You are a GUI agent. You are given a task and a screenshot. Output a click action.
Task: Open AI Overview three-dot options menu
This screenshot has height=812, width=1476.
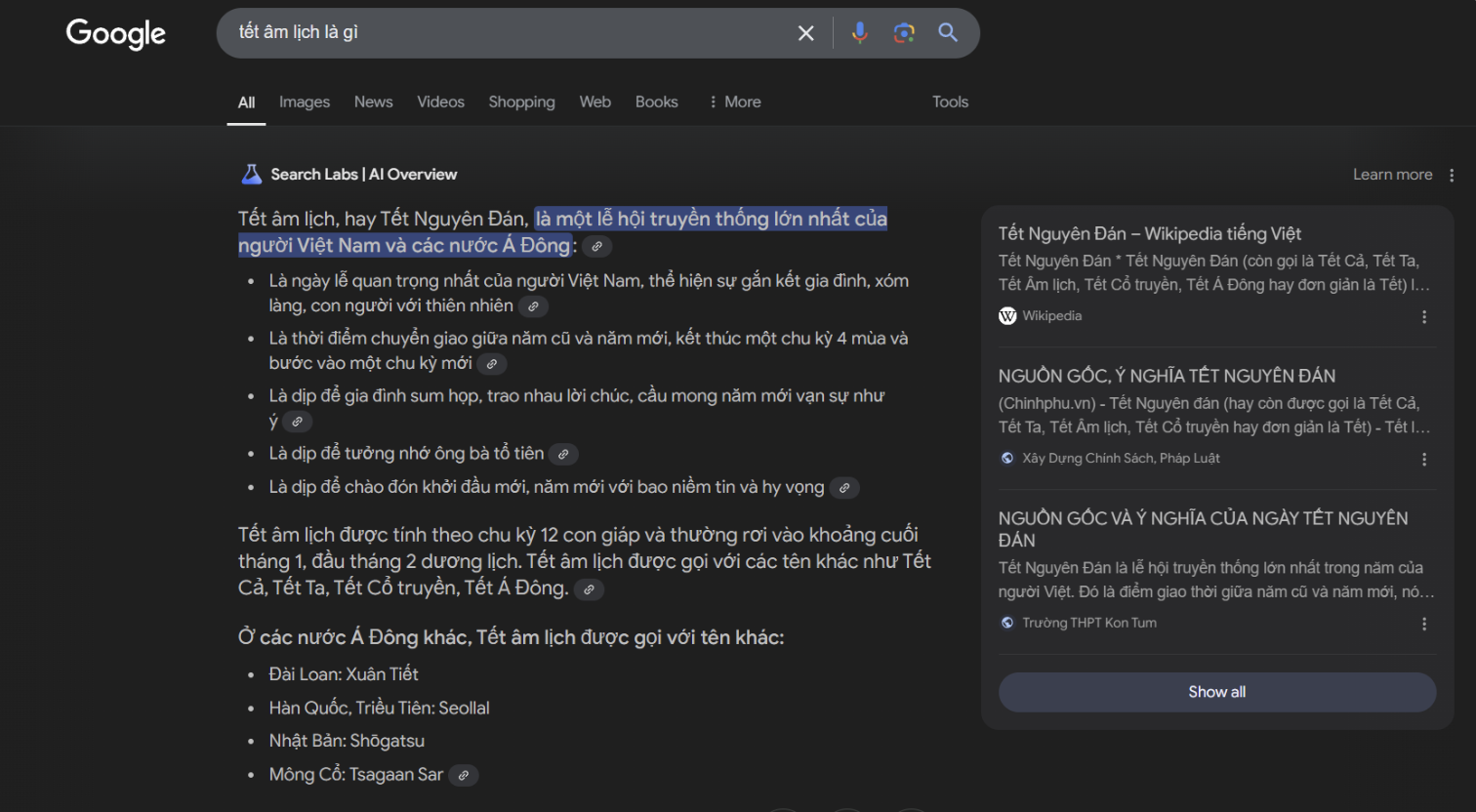1452,176
